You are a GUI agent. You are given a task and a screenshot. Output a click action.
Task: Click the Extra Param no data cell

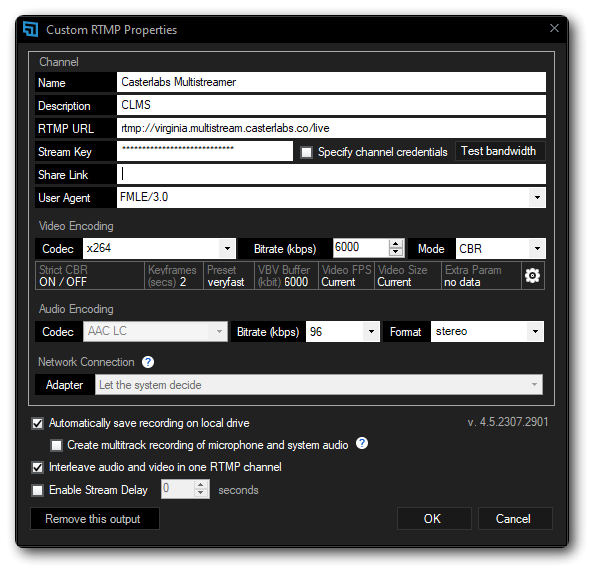(x=481, y=276)
